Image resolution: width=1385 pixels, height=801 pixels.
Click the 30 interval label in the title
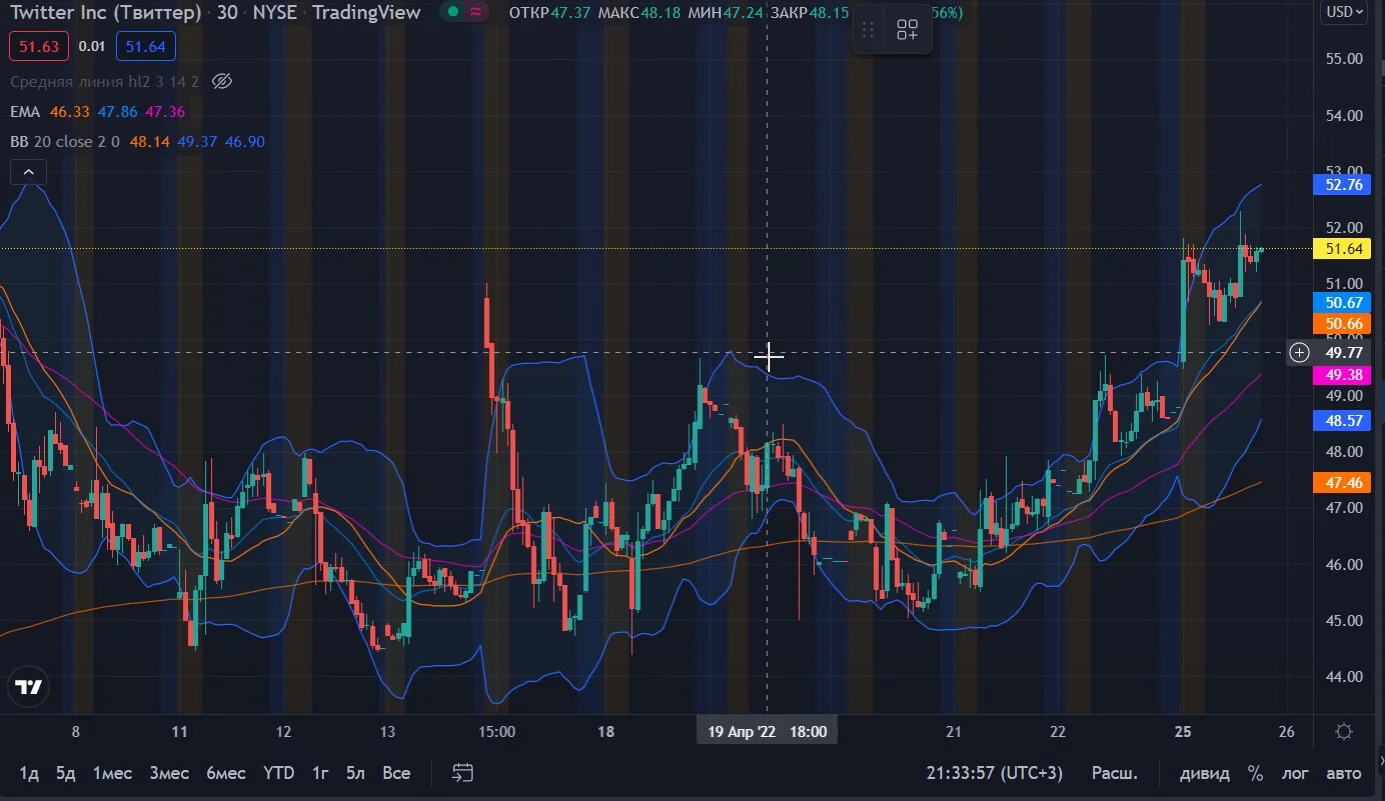(227, 13)
